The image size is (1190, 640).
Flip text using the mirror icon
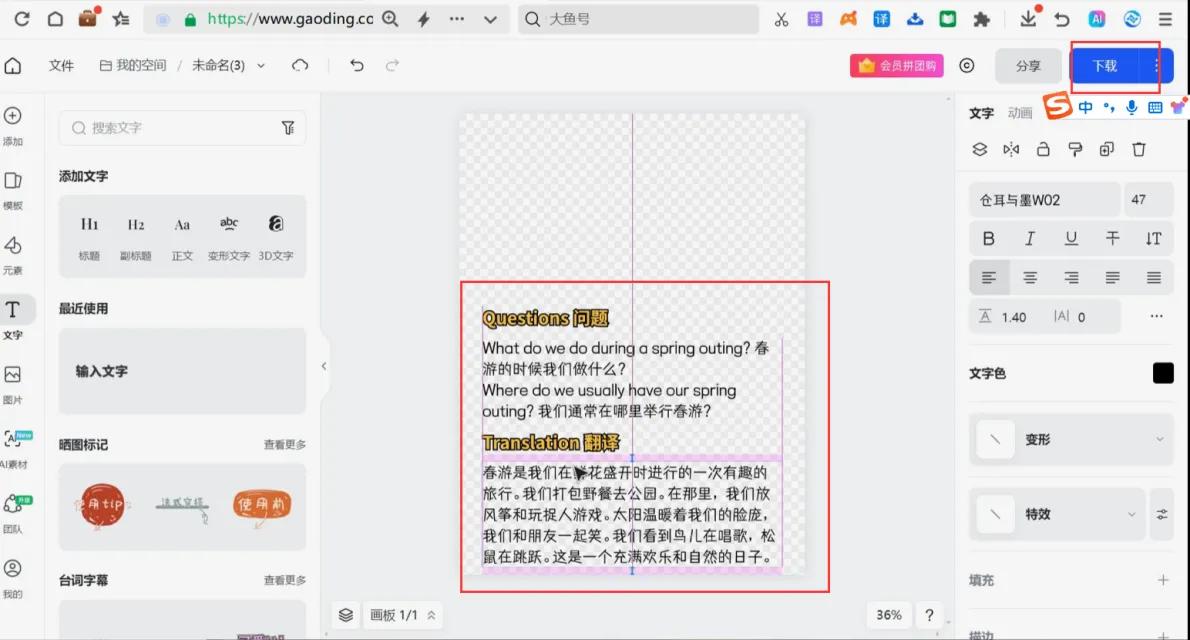click(1011, 149)
